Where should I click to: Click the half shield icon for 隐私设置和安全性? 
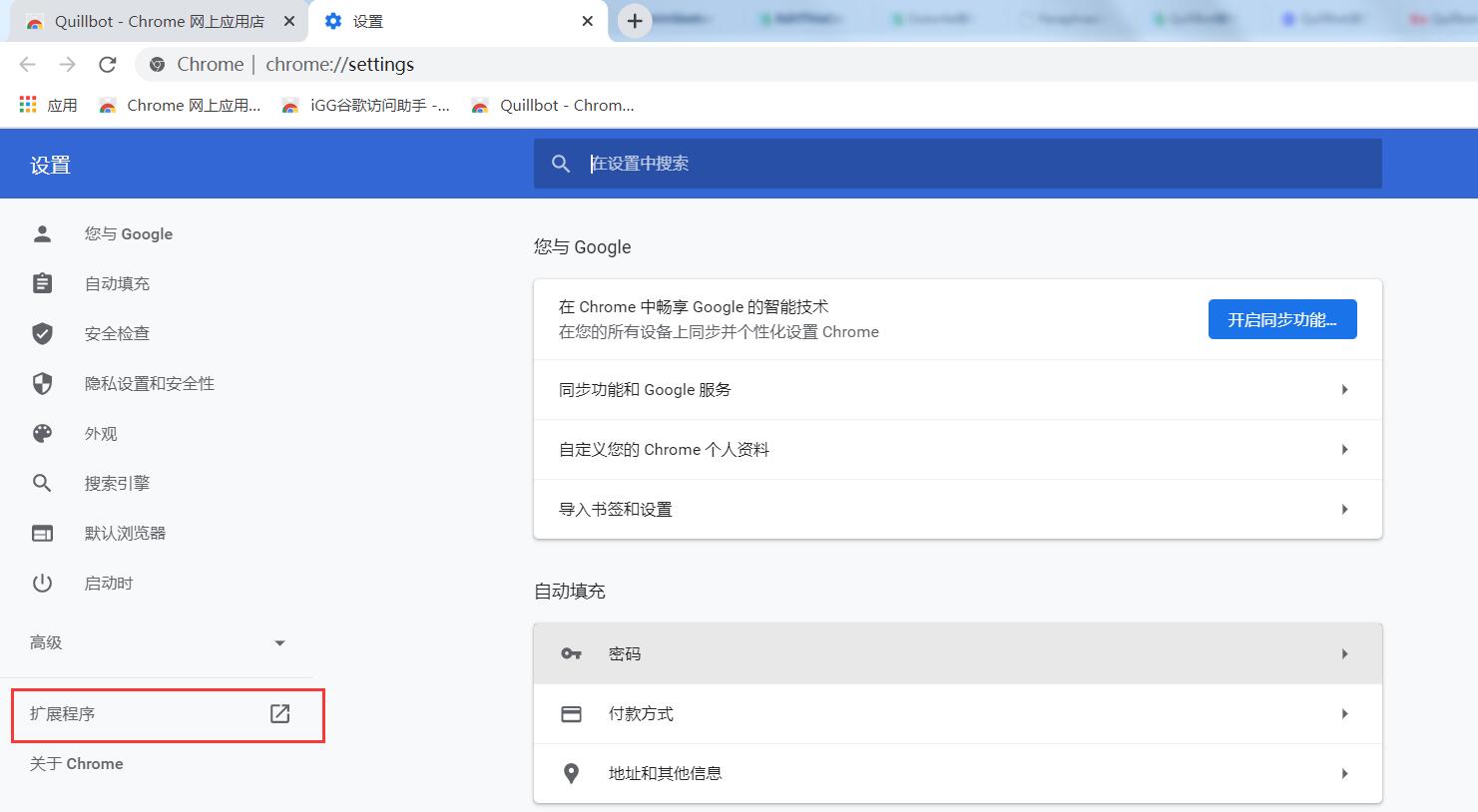pyautogui.click(x=42, y=383)
